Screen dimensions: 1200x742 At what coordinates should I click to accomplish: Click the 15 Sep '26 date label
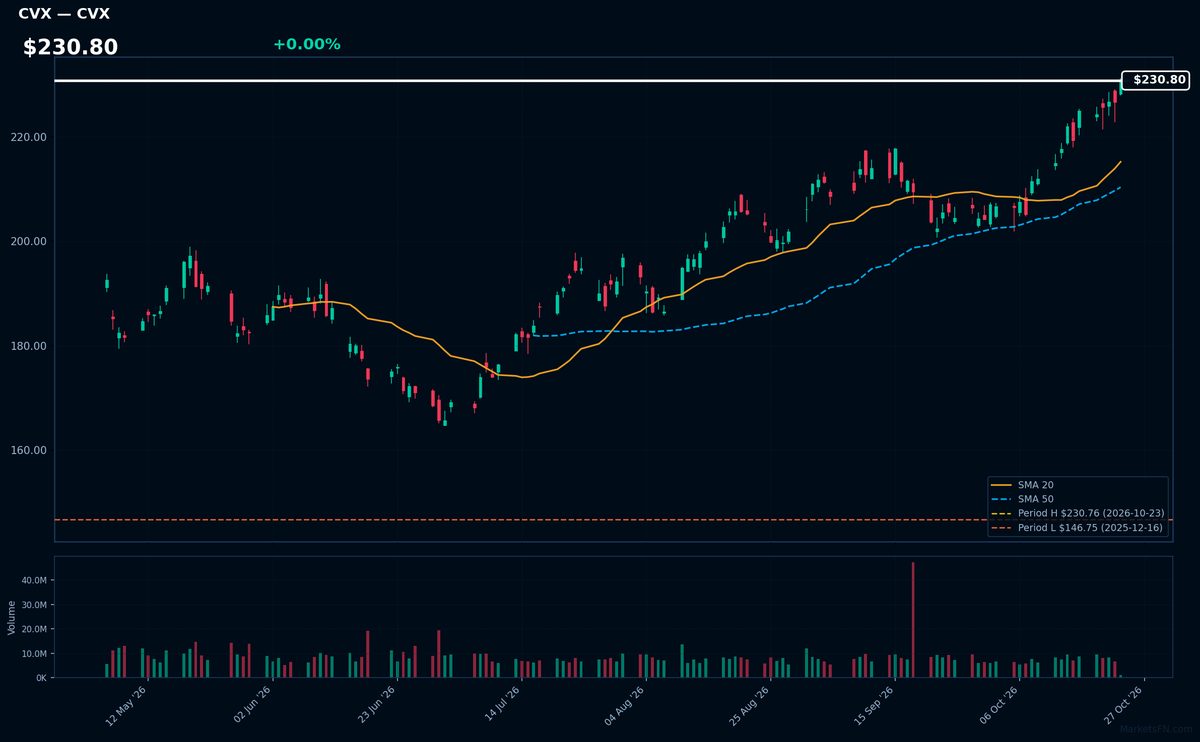[877, 704]
